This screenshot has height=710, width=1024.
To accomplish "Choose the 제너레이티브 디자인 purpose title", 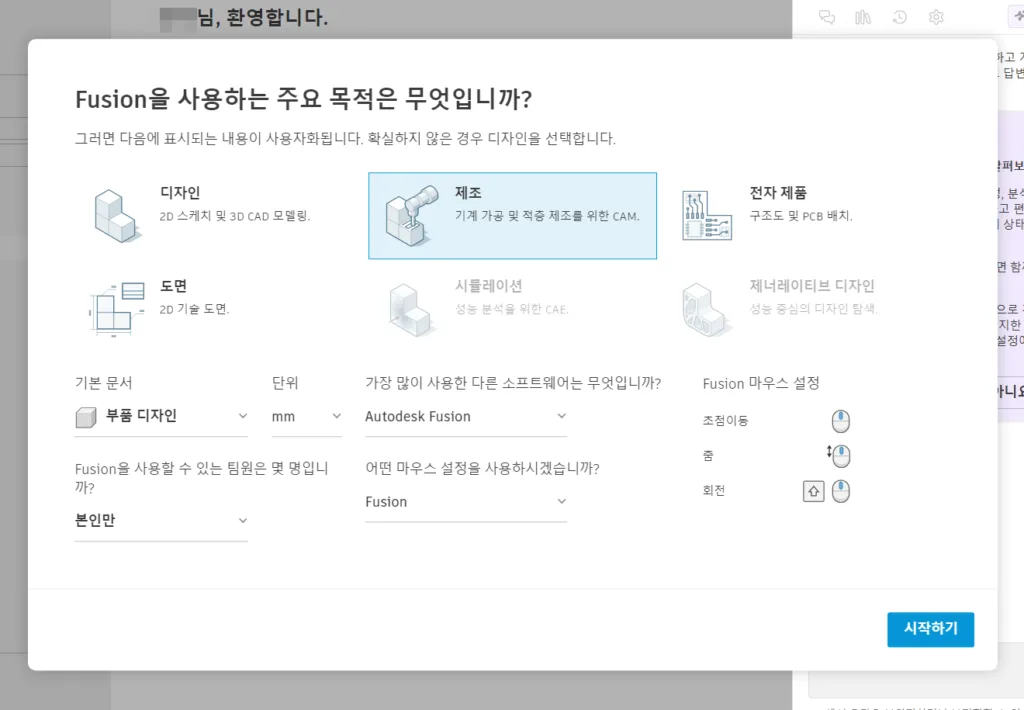I will [x=812, y=286].
